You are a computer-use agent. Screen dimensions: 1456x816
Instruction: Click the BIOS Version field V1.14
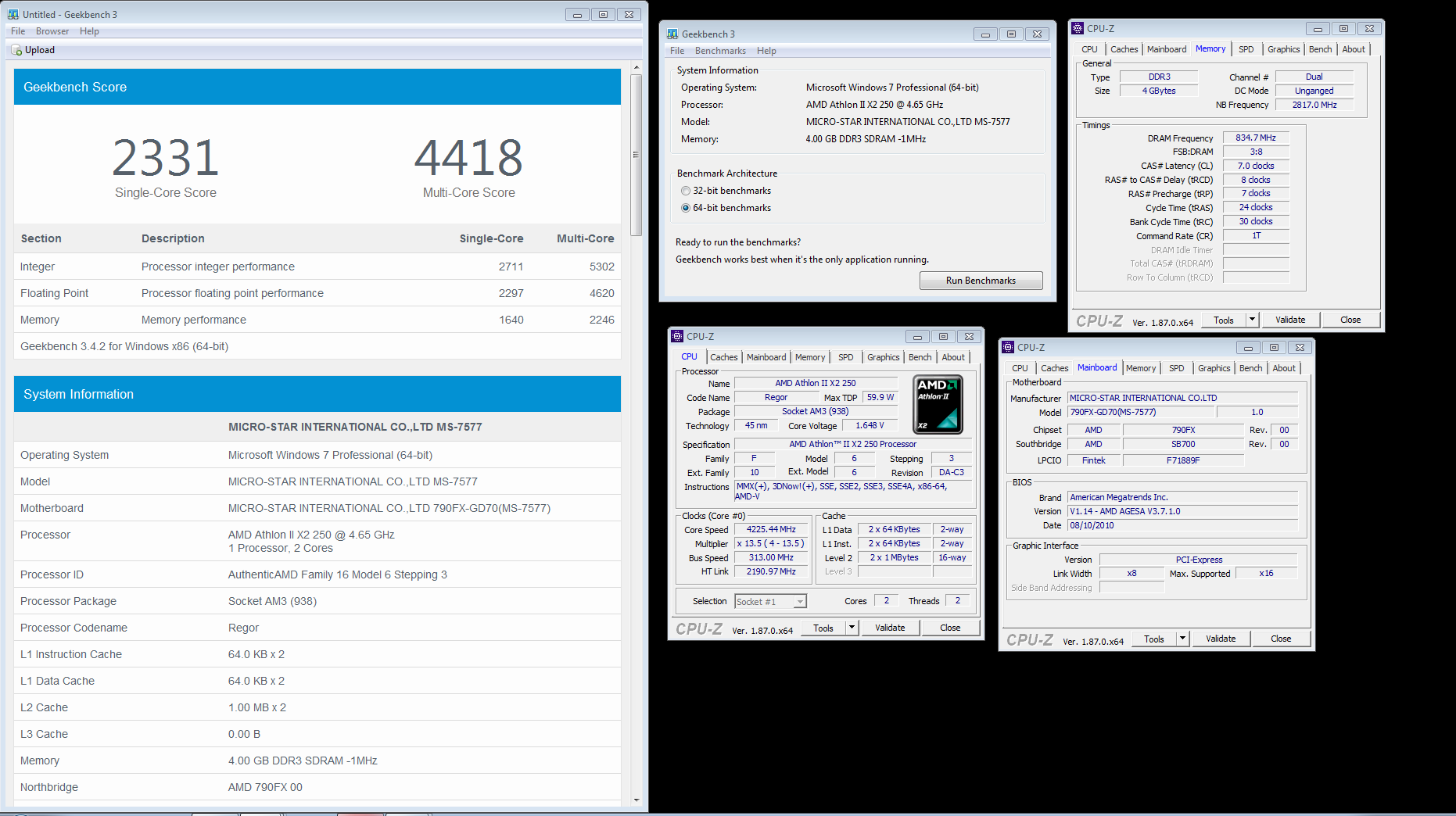click(x=1183, y=511)
